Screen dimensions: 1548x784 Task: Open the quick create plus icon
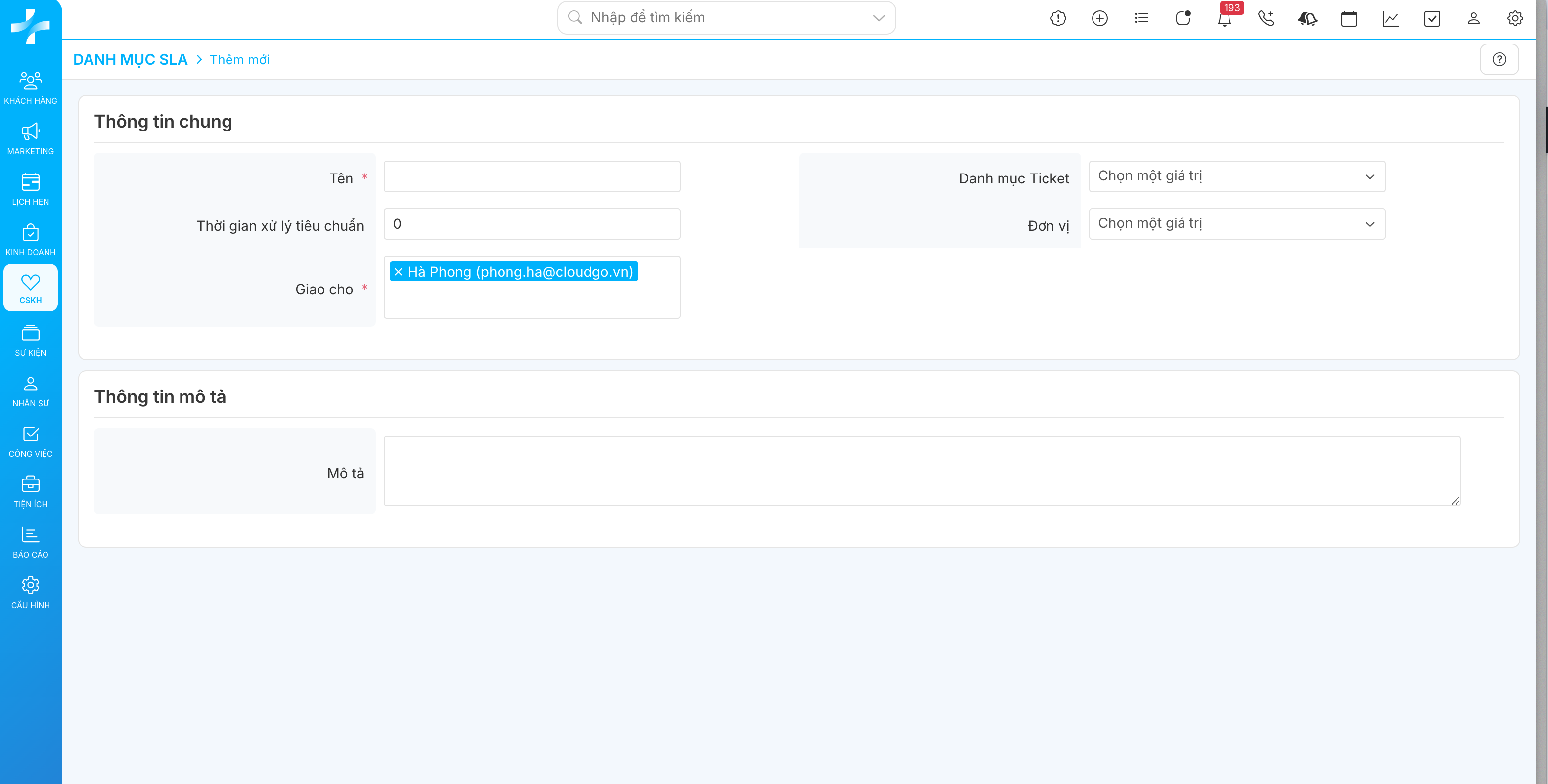tap(1099, 19)
